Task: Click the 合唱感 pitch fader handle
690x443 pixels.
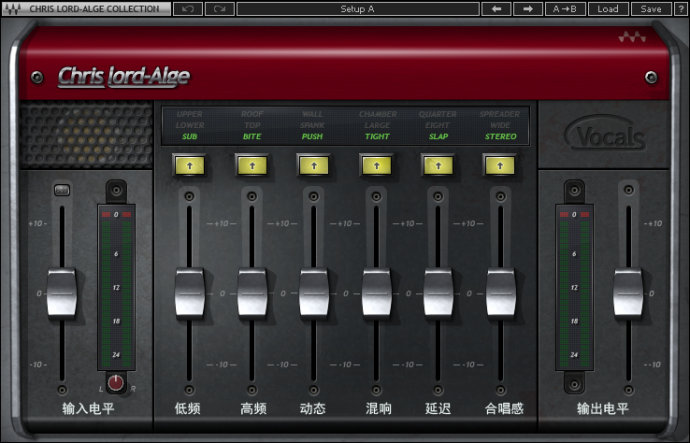Action: click(500, 293)
